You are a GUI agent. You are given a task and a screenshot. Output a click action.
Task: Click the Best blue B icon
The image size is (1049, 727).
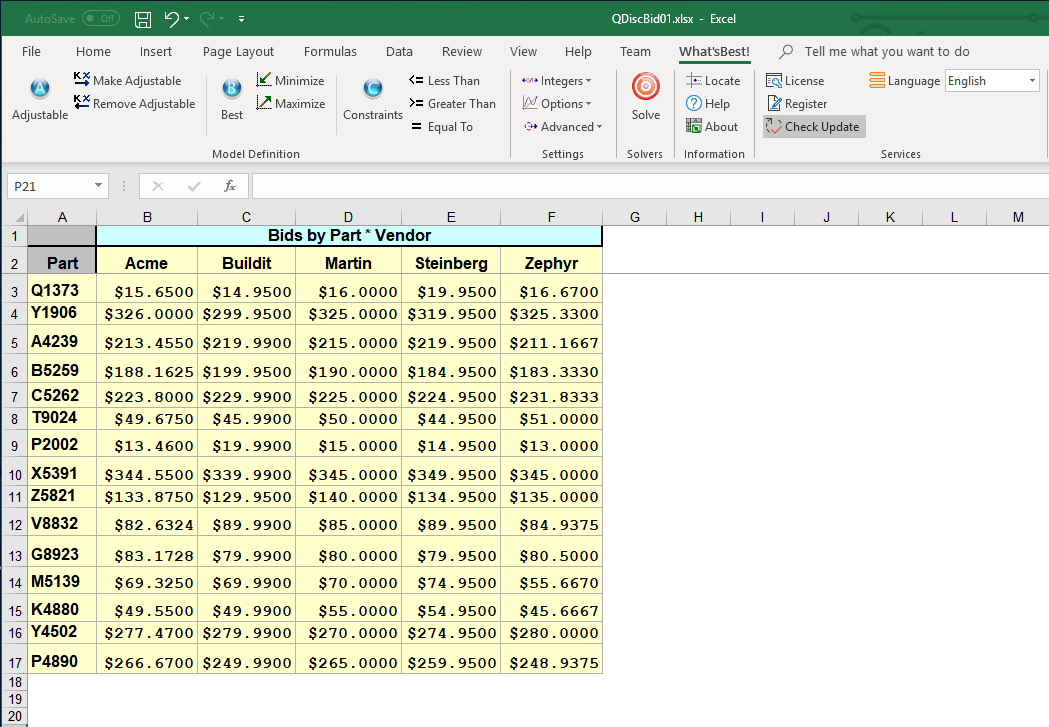click(x=231, y=88)
